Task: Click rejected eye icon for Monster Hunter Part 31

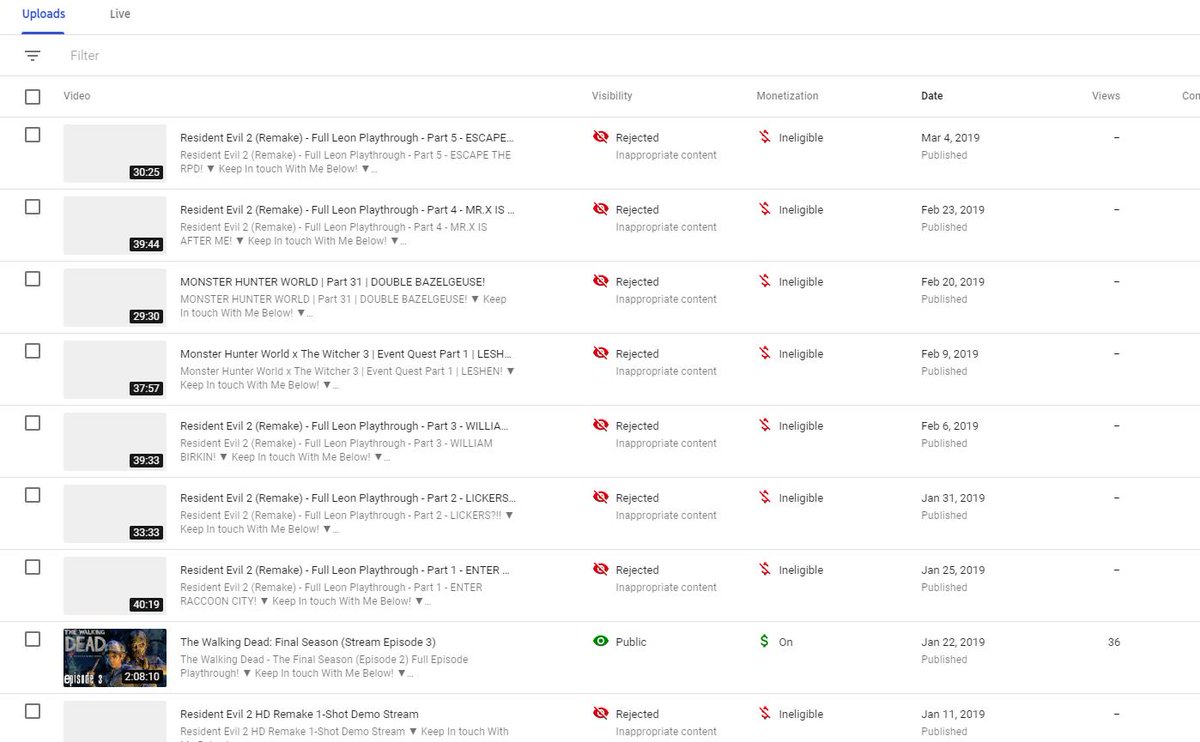Action: click(601, 281)
